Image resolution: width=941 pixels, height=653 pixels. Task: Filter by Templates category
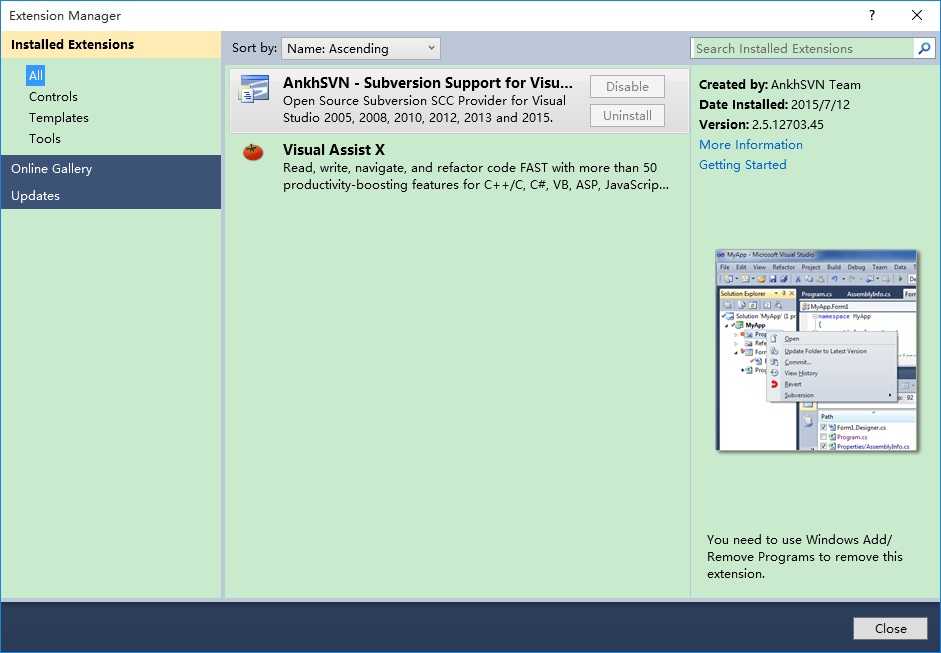pos(58,118)
